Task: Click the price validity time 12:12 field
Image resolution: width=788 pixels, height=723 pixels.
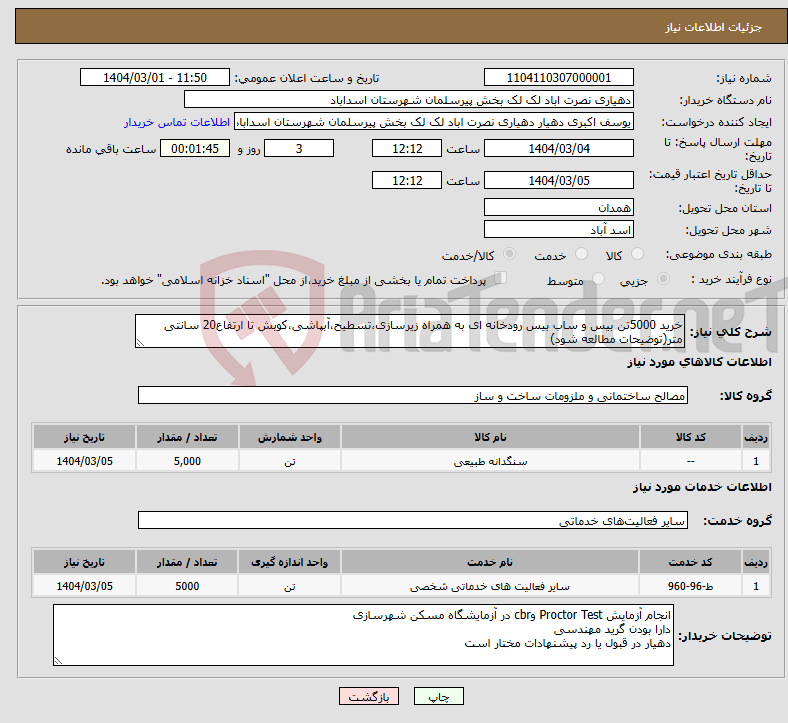Action: 407,180
